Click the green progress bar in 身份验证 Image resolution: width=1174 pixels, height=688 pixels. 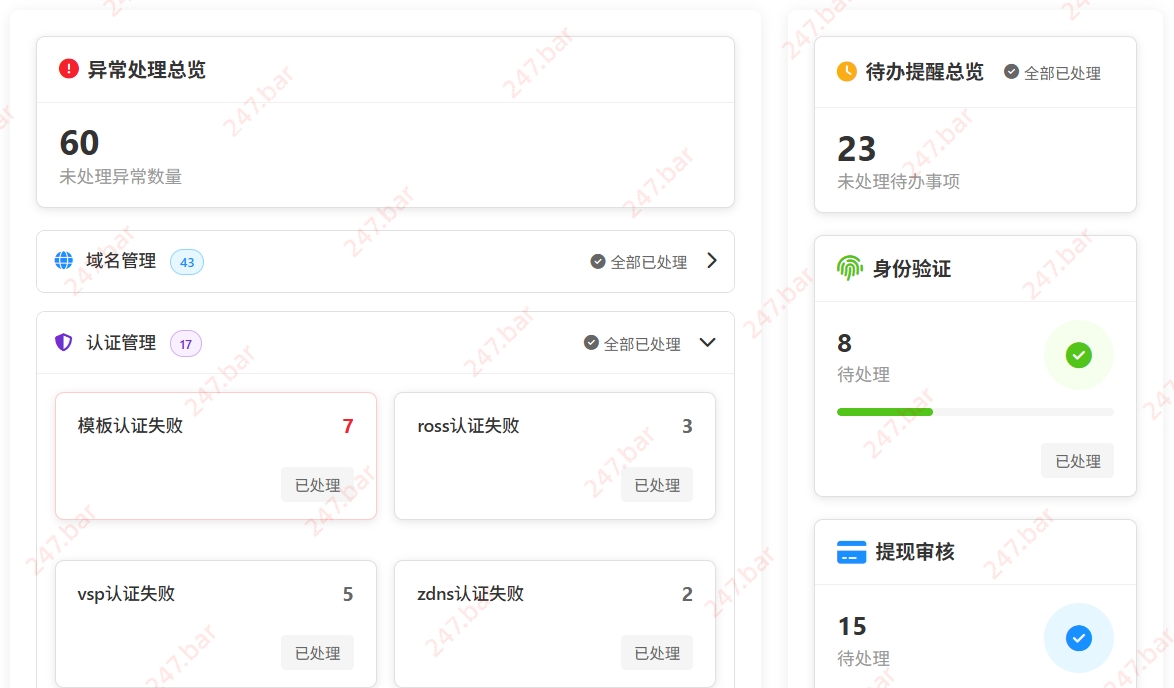click(885, 412)
